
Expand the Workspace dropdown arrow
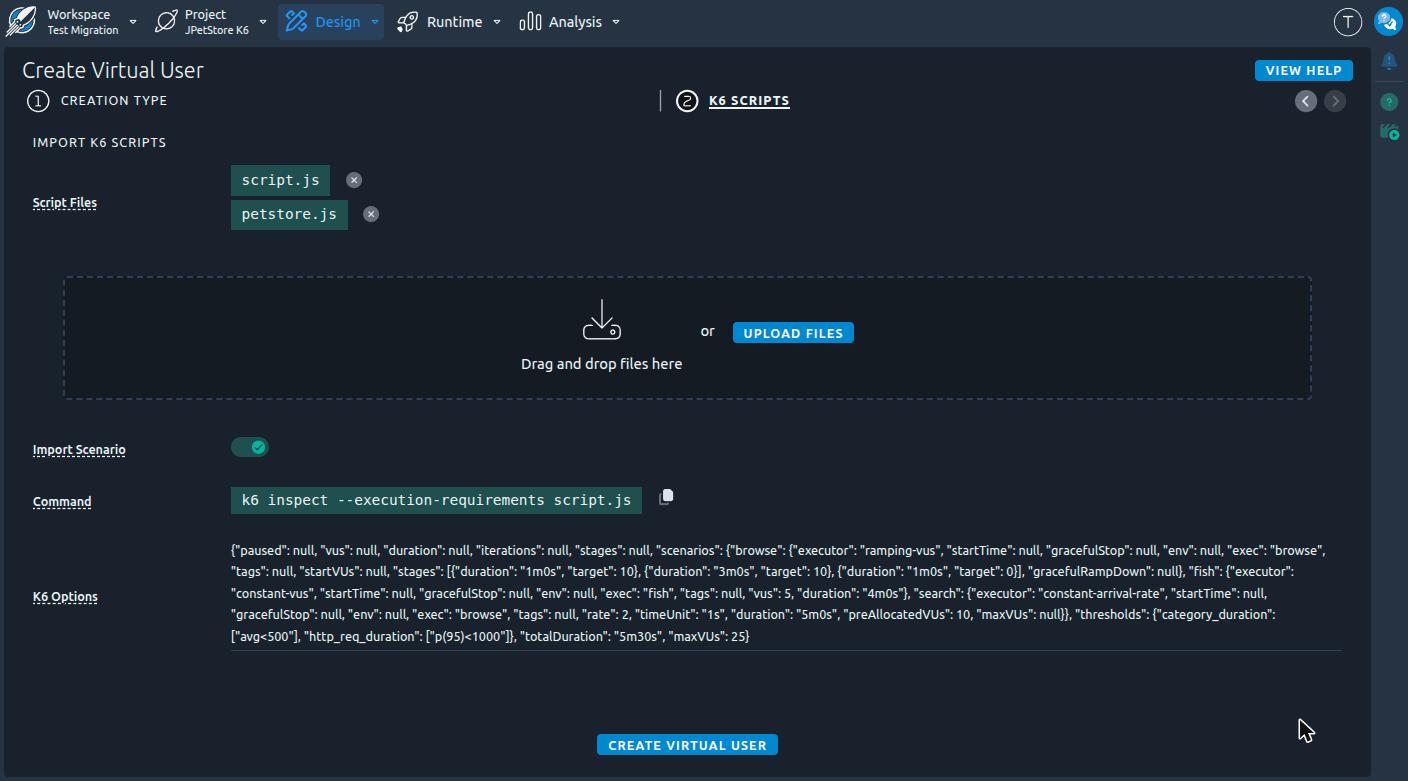point(133,22)
